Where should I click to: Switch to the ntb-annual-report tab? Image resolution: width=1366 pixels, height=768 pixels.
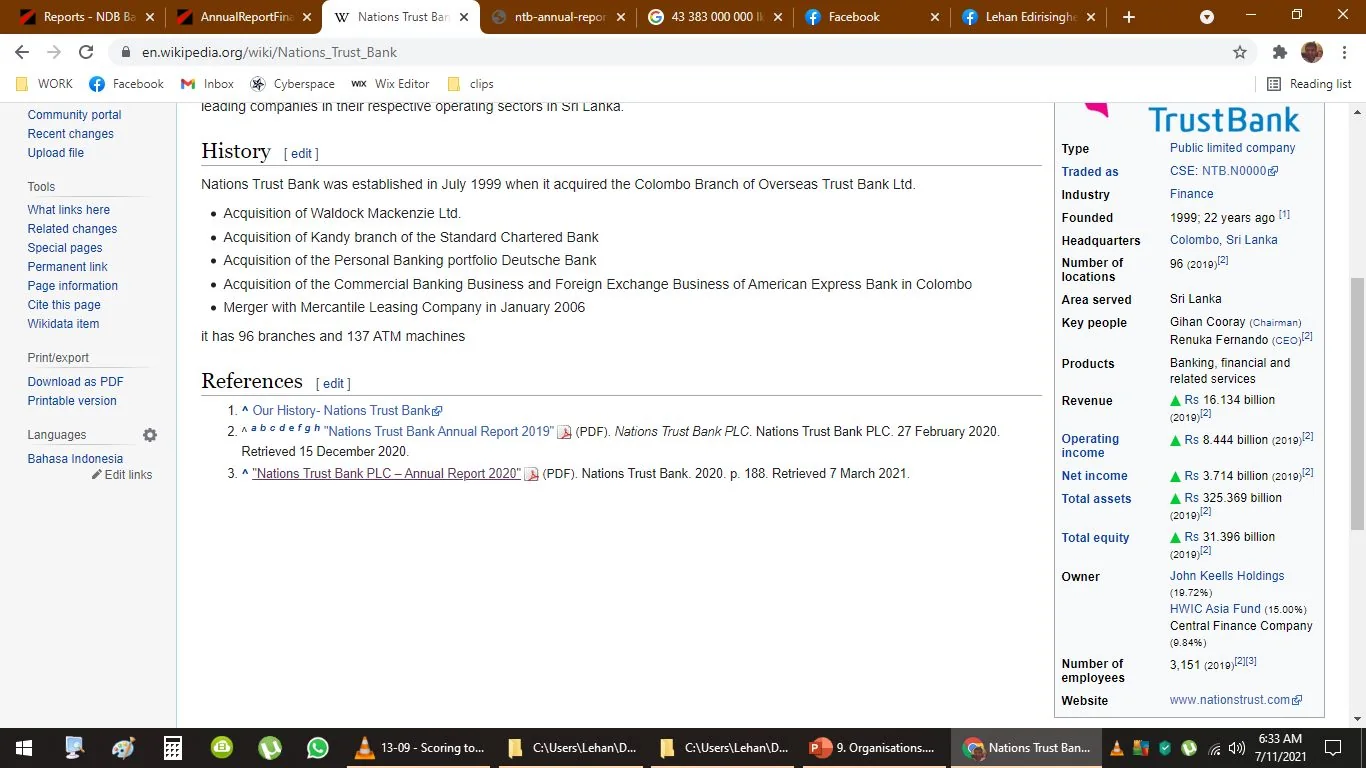[560, 17]
